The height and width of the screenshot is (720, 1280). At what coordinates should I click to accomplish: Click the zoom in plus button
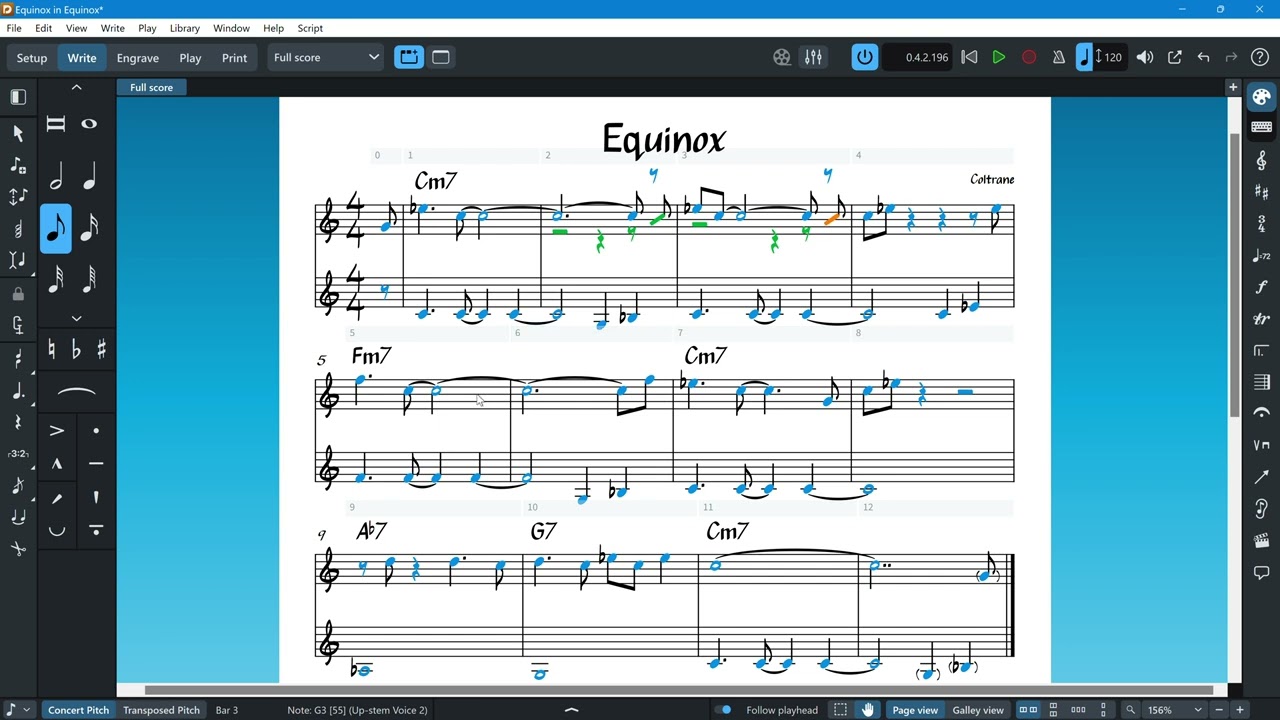click(1240, 710)
